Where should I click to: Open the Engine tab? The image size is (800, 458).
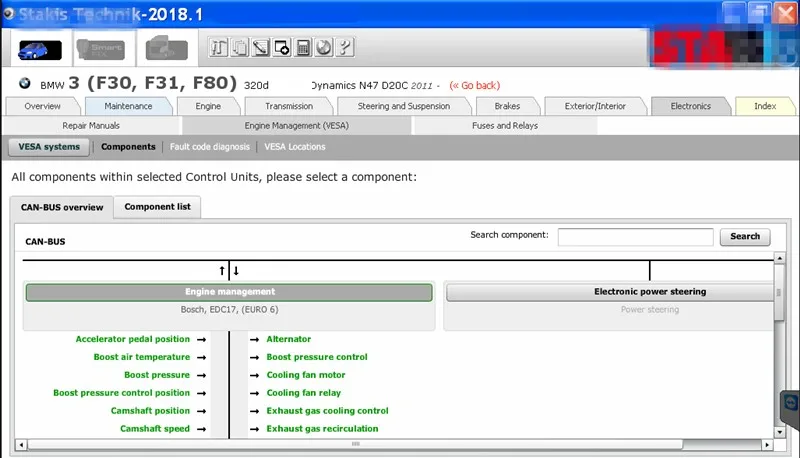(208, 106)
